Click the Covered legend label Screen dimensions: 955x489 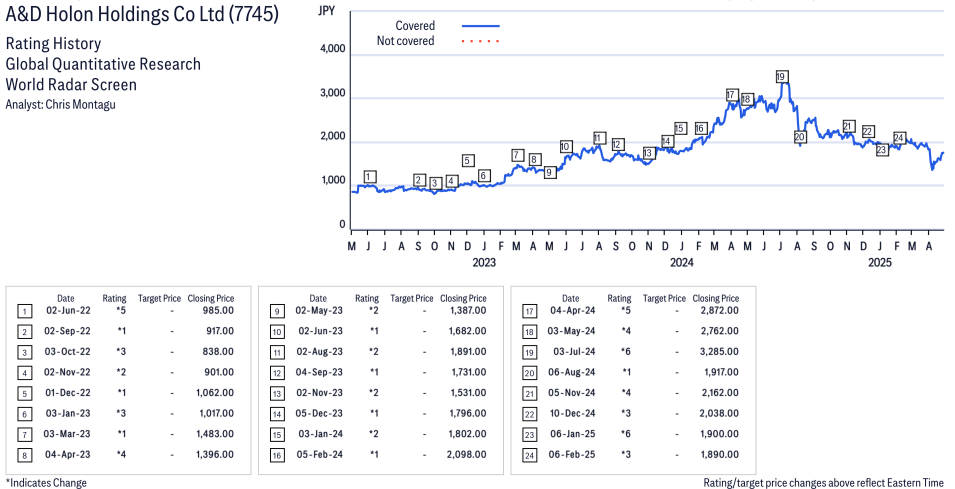[415, 26]
